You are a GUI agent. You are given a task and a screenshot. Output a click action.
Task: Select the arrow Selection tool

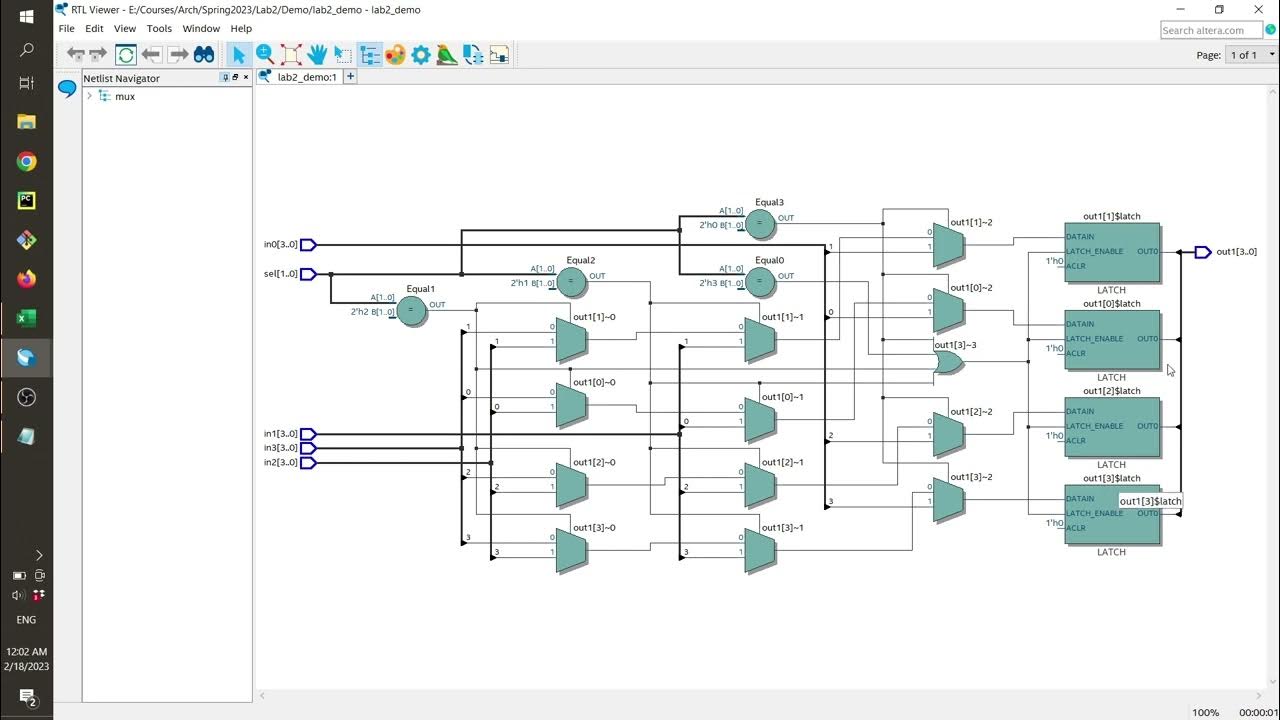[239, 54]
